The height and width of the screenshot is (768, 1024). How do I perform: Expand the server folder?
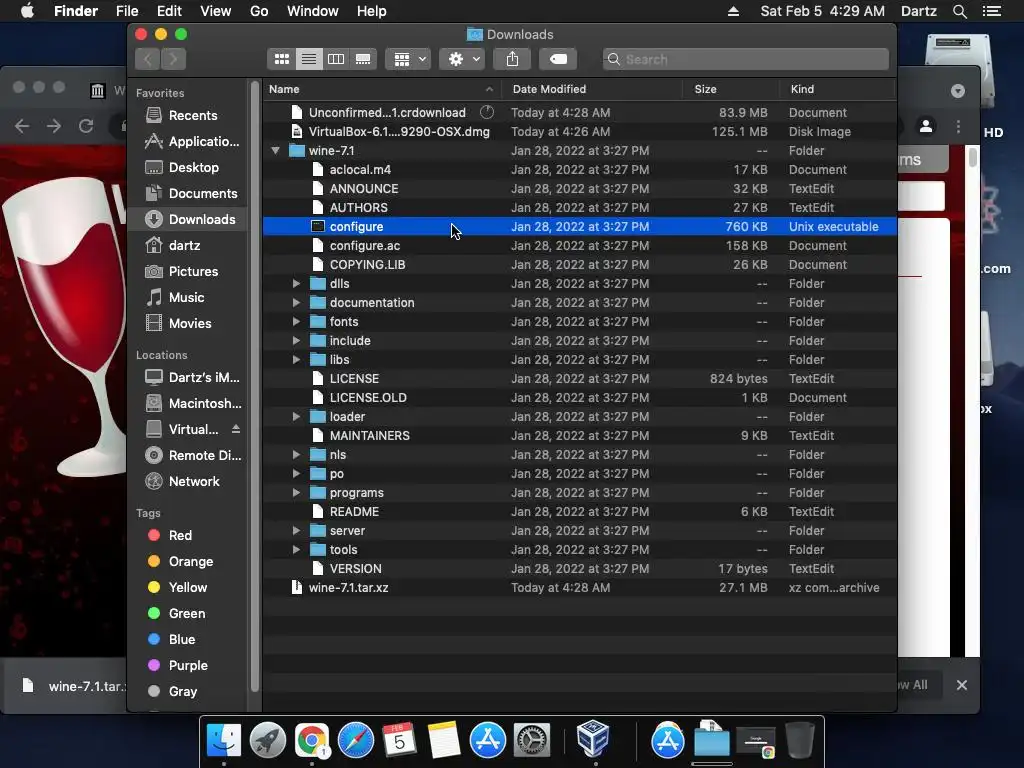click(x=296, y=531)
